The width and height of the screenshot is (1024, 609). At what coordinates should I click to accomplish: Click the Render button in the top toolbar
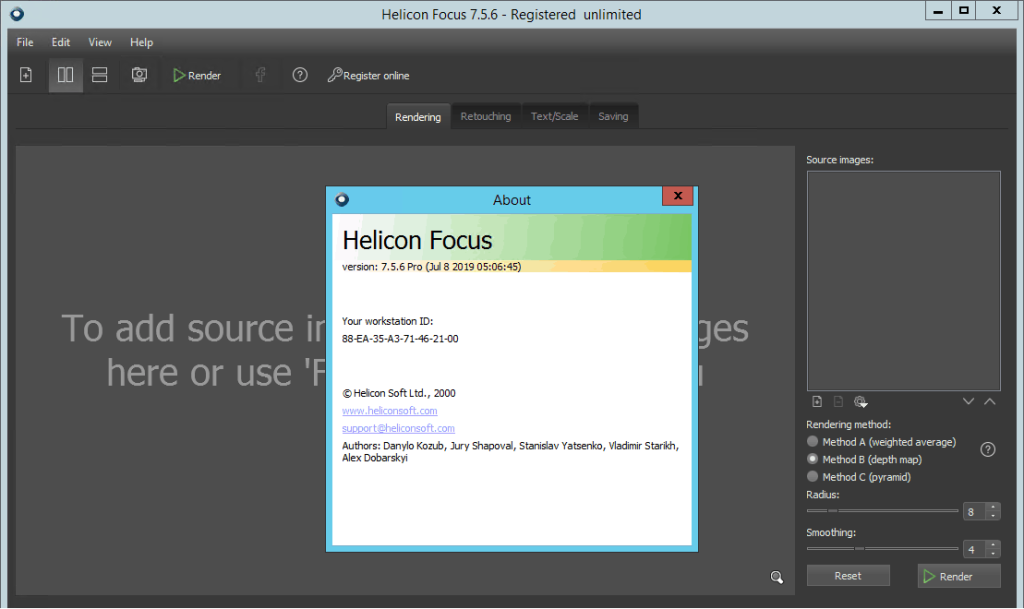[x=197, y=76]
